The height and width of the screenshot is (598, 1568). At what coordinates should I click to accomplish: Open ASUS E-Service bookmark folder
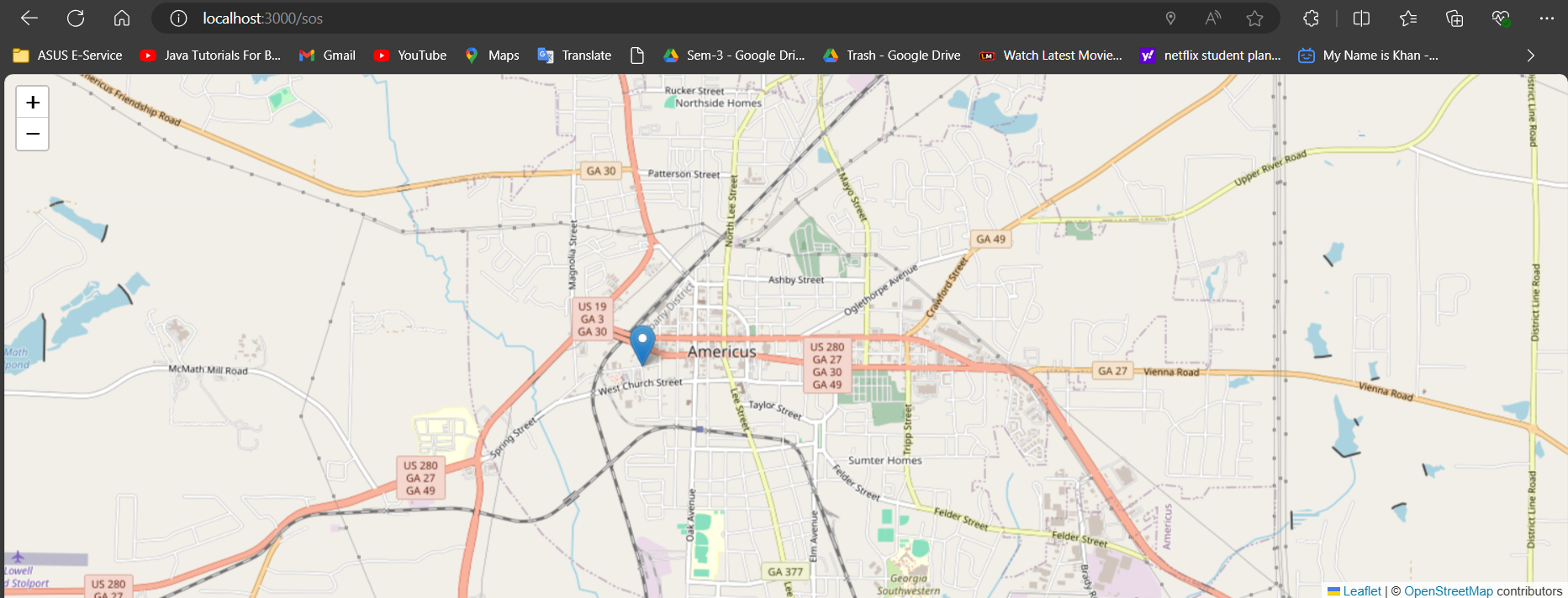[x=67, y=56]
